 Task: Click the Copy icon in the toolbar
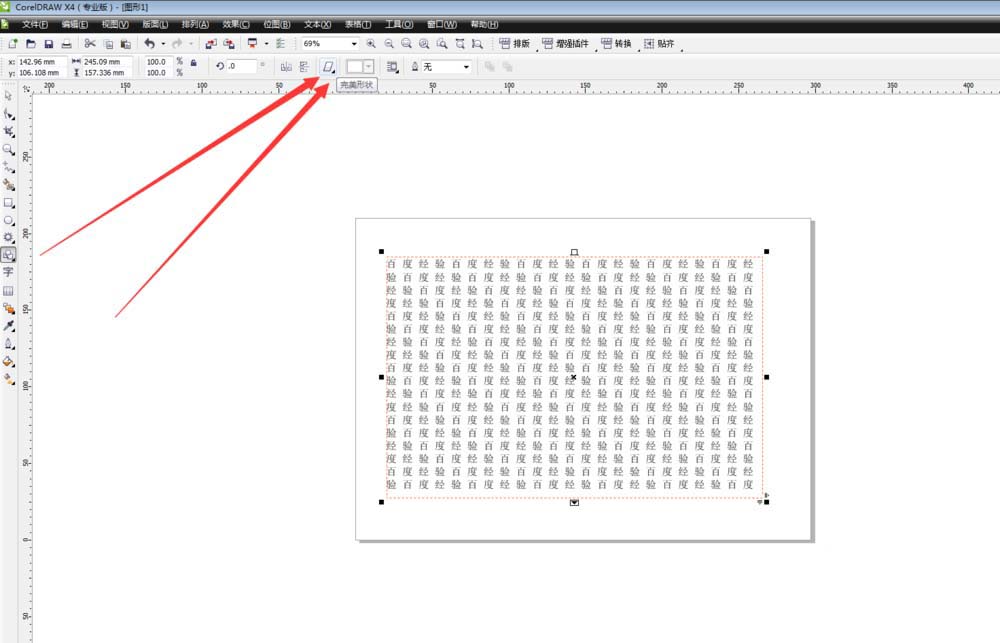(108, 43)
